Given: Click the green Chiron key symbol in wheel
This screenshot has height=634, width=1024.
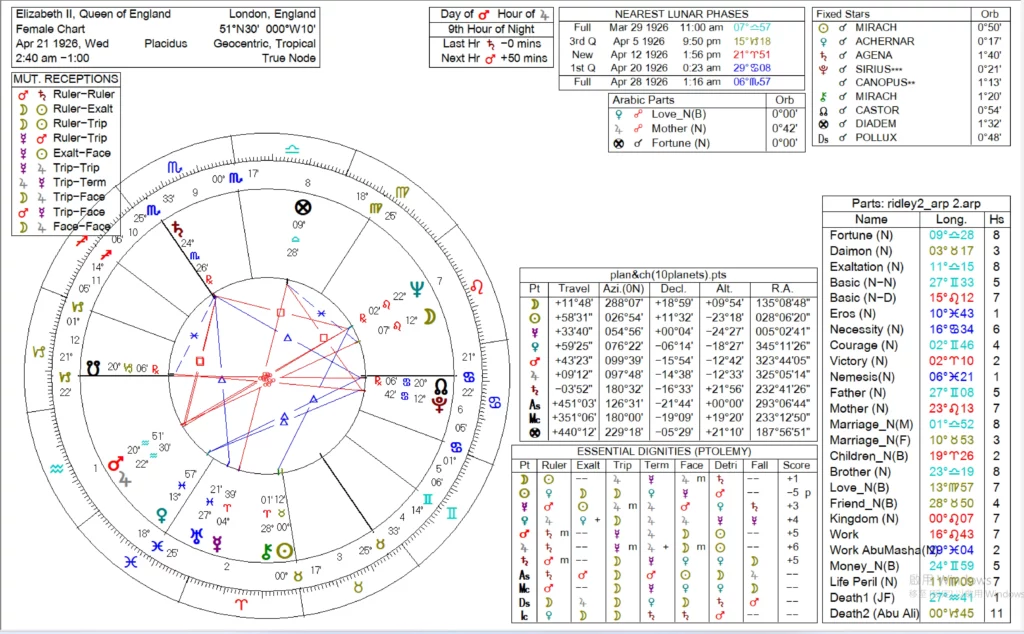Looking at the screenshot, I should (266, 551).
